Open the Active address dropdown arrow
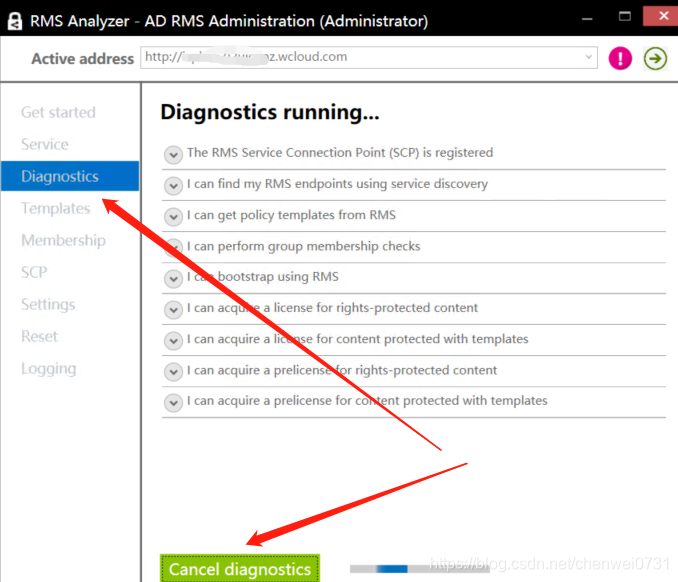 (x=588, y=57)
